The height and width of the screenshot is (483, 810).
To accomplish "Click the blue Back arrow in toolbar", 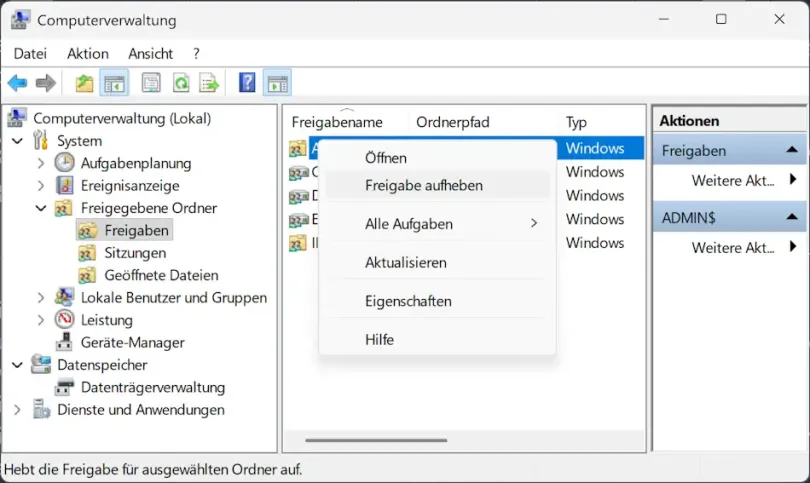I will click(18, 83).
